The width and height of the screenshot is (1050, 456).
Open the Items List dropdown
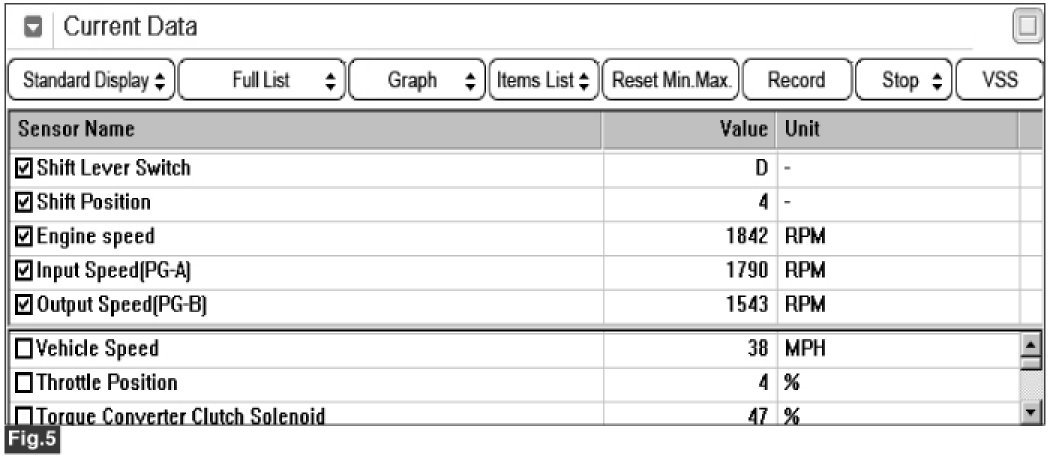pos(544,80)
